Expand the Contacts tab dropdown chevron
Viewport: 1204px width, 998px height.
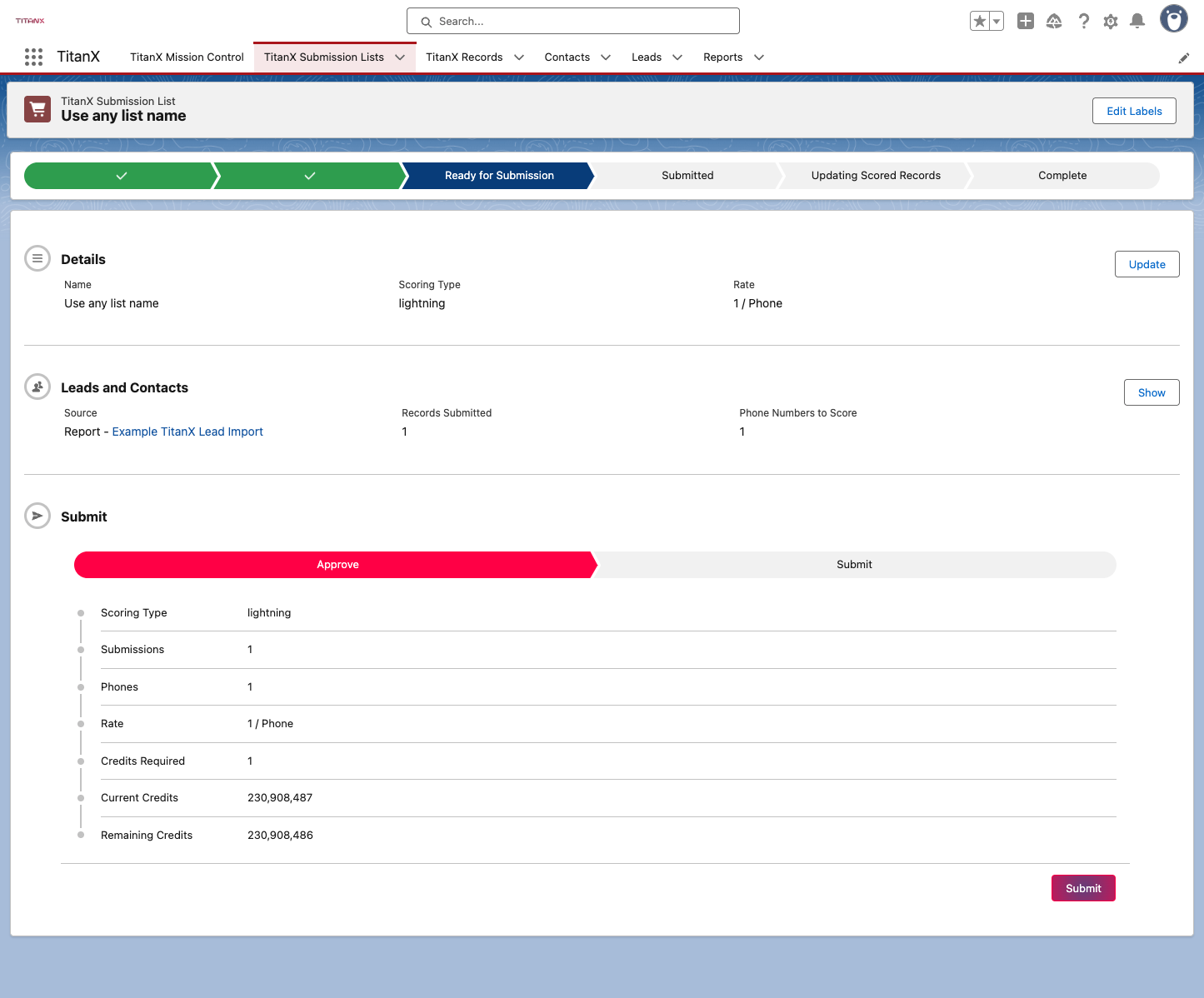click(606, 57)
